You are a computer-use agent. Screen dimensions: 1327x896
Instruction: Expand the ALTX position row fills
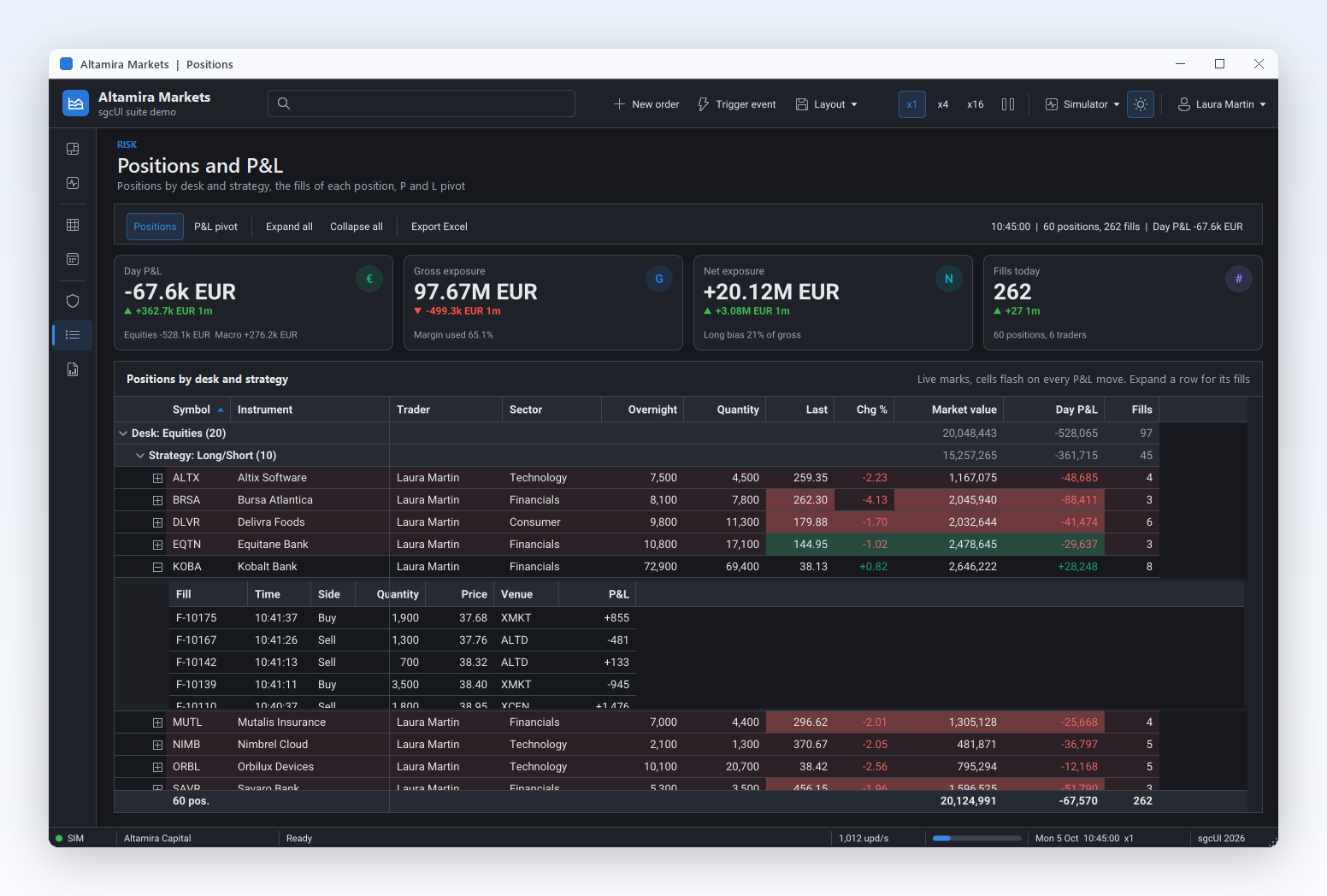click(x=157, y=478)
